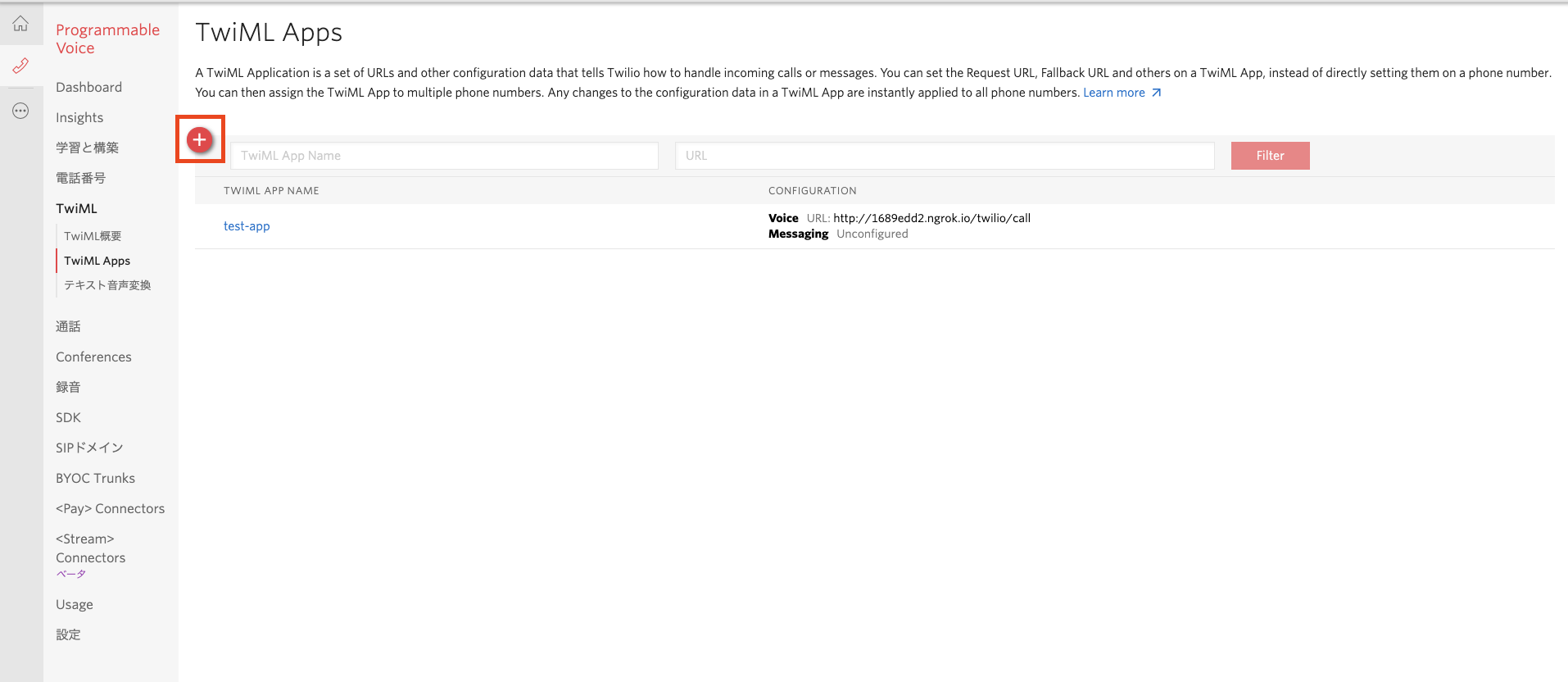Click the Voice URL ngrok address text
This screenshot has width=1568, height=682.
click(931, 218)
